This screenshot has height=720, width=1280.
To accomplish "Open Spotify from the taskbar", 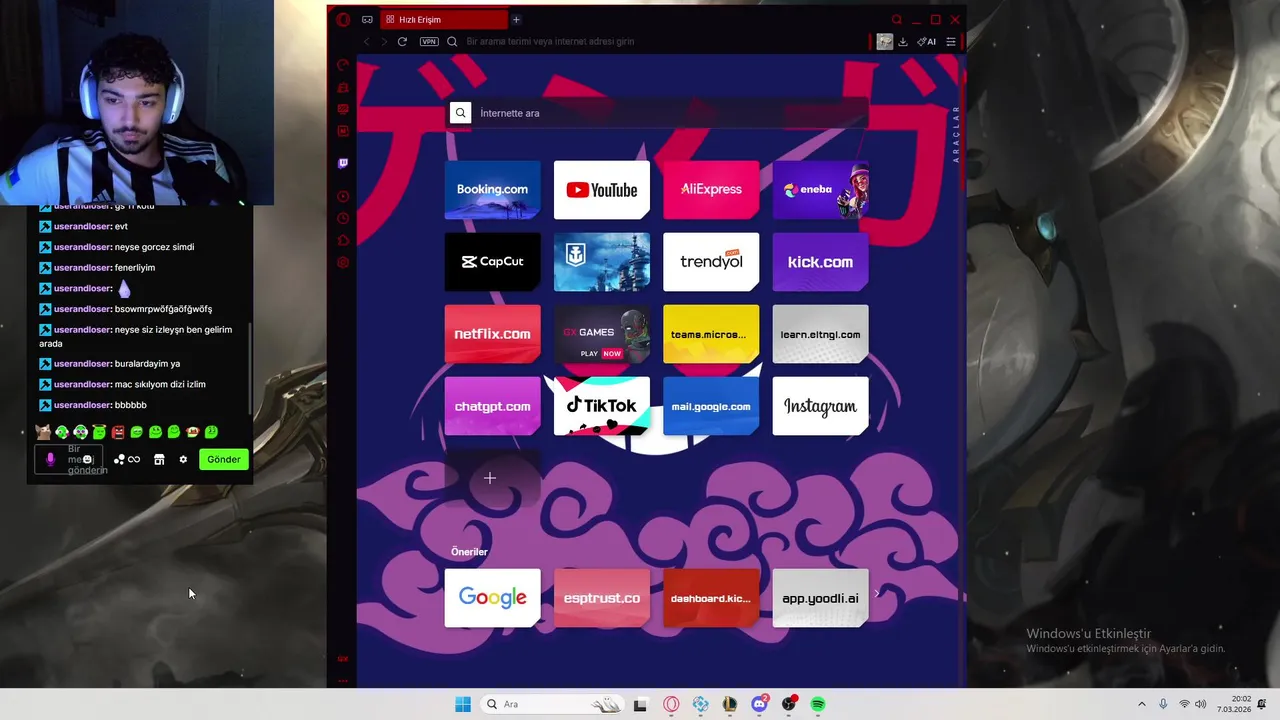I will pos(818,704).
